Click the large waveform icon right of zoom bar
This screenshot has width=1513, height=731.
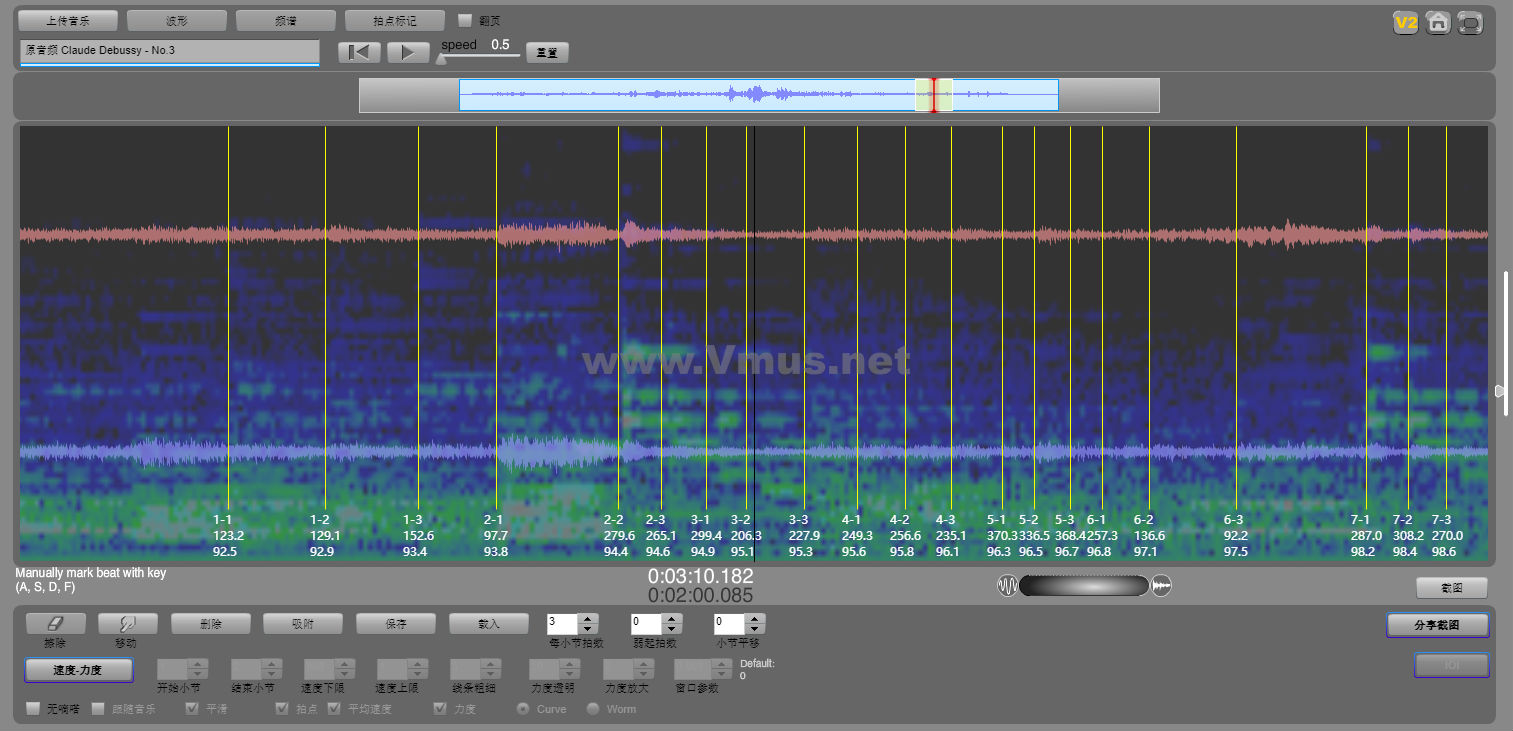(x=1162, y=586)
